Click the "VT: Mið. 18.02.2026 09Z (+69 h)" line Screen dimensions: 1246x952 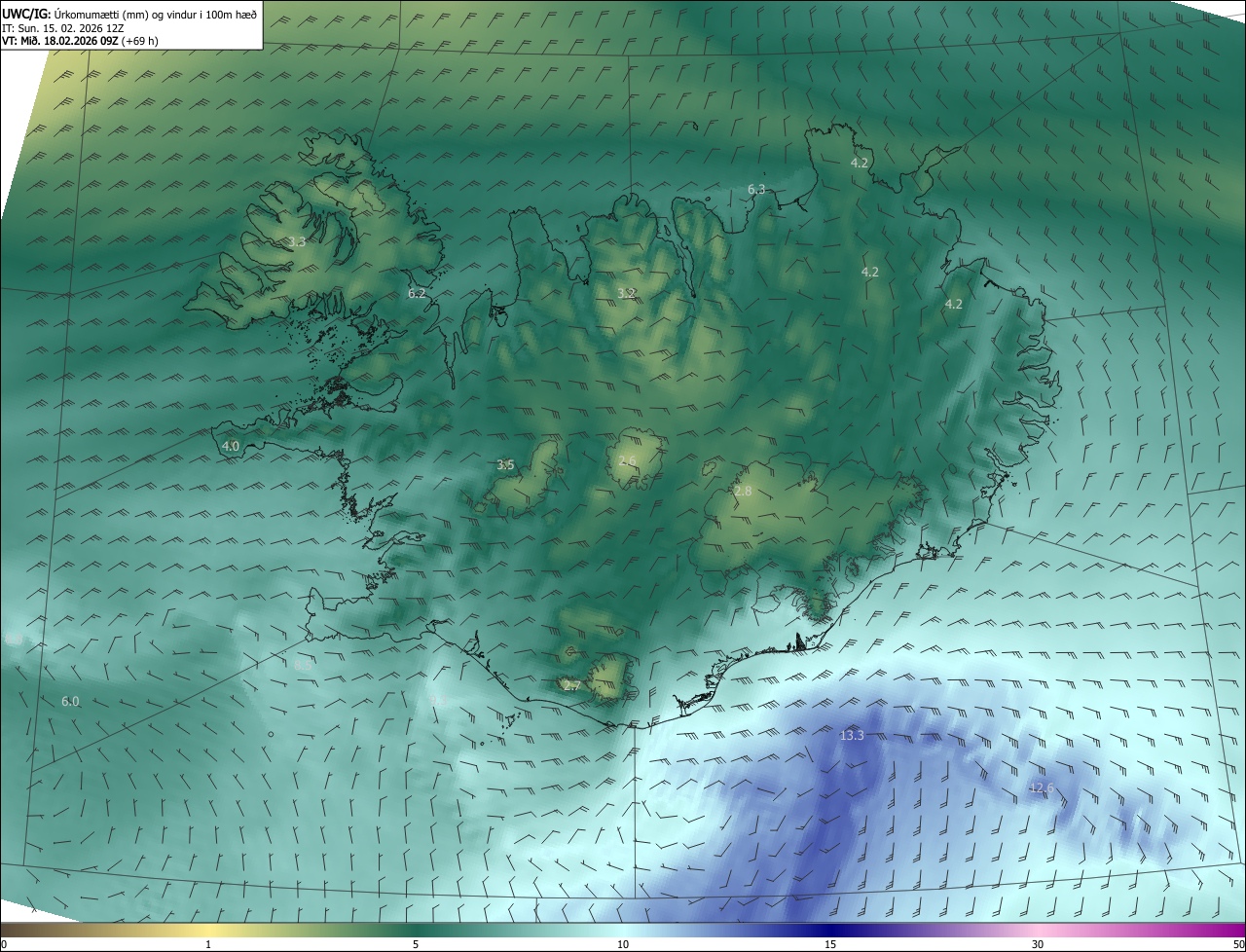pos(80,41)
